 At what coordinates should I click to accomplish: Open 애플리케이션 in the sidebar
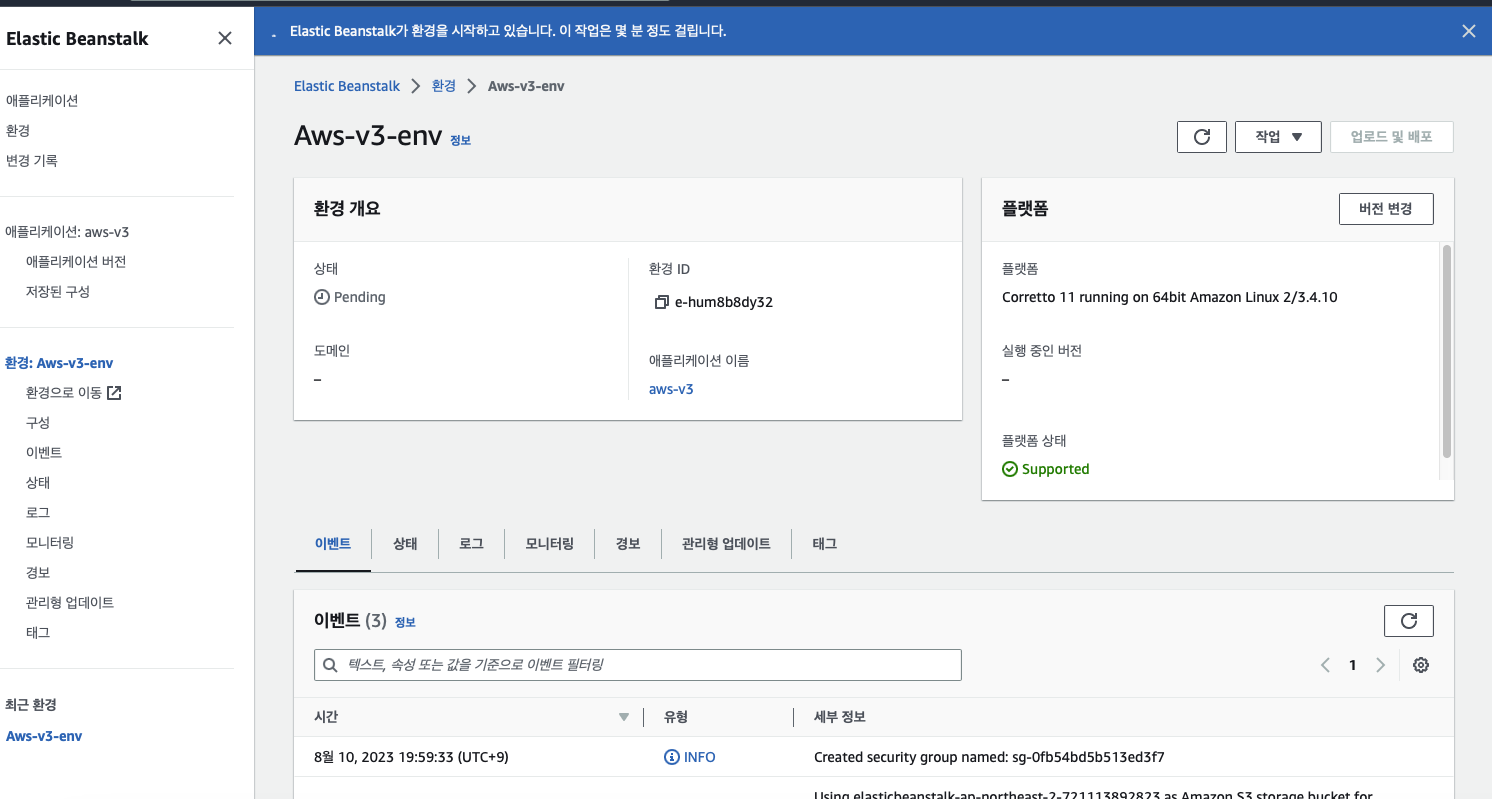tap(42, 101)
